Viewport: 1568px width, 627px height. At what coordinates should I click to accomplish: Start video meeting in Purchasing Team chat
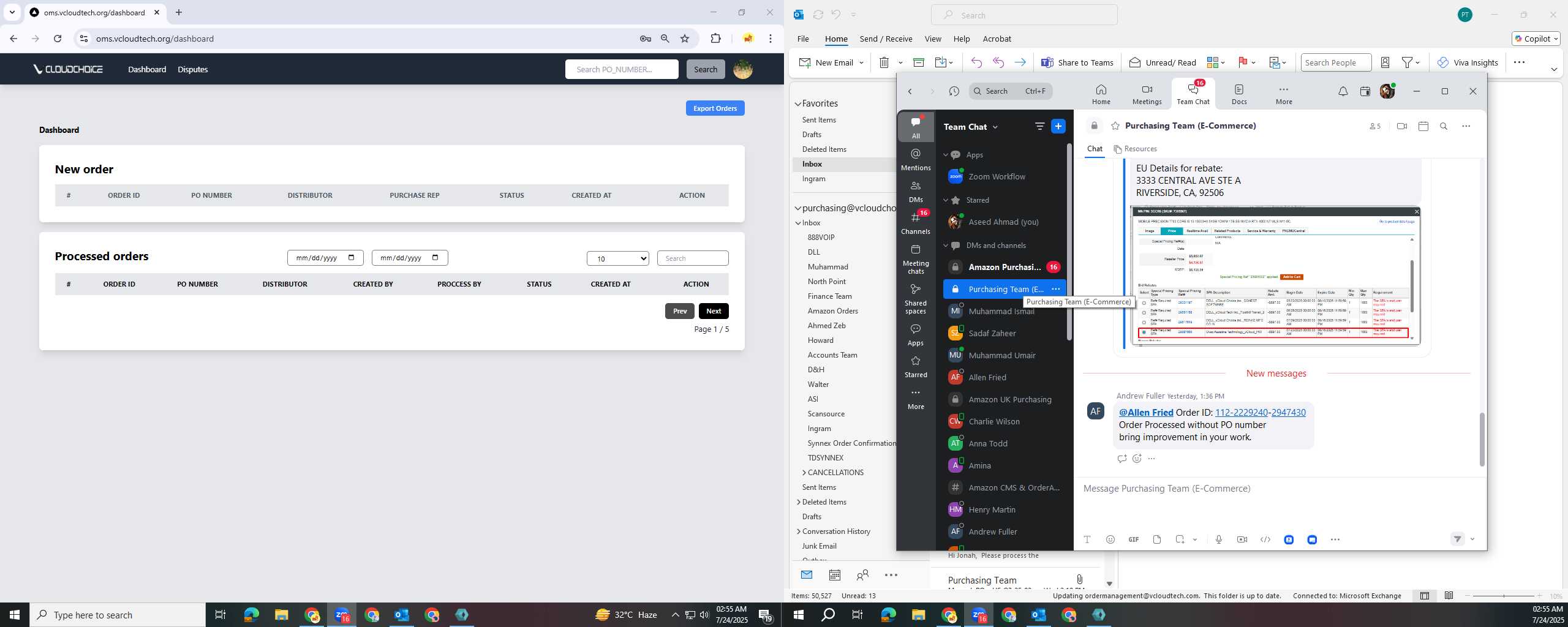click(x=1401, y=126)
